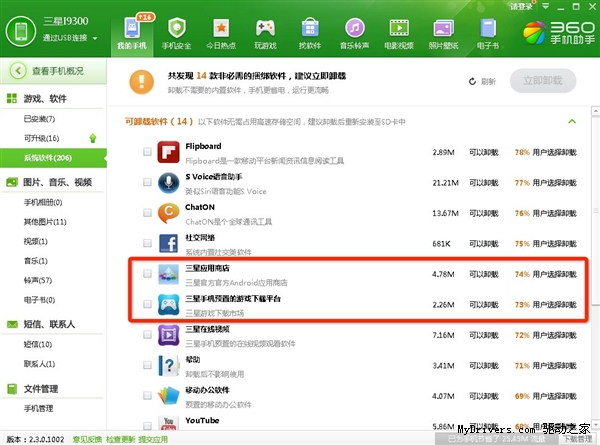Open 短信(10) in sidebar

point(38,344)
